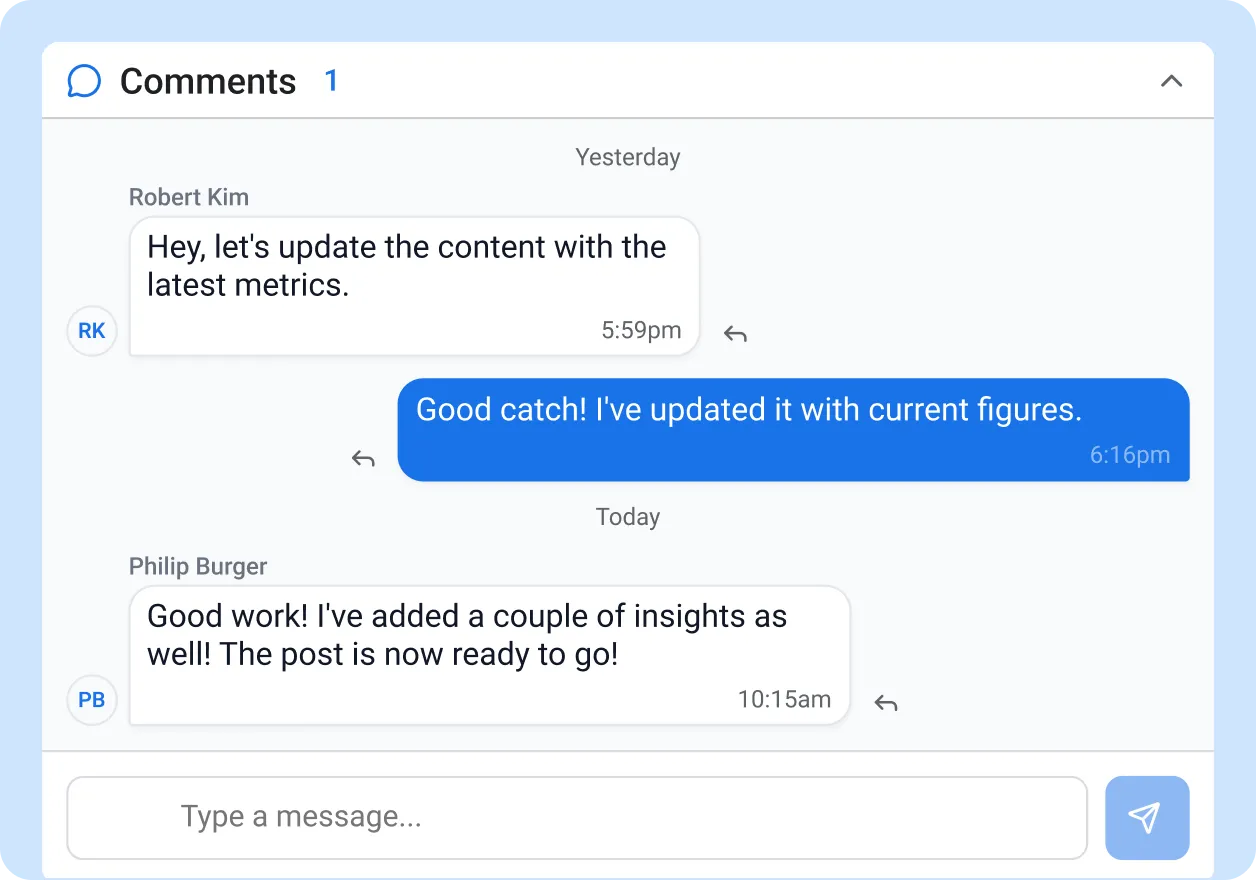Click the 6:16pm timestamp on the blue message
The image size is (1256, 880).
click(x=1130, y=455)
